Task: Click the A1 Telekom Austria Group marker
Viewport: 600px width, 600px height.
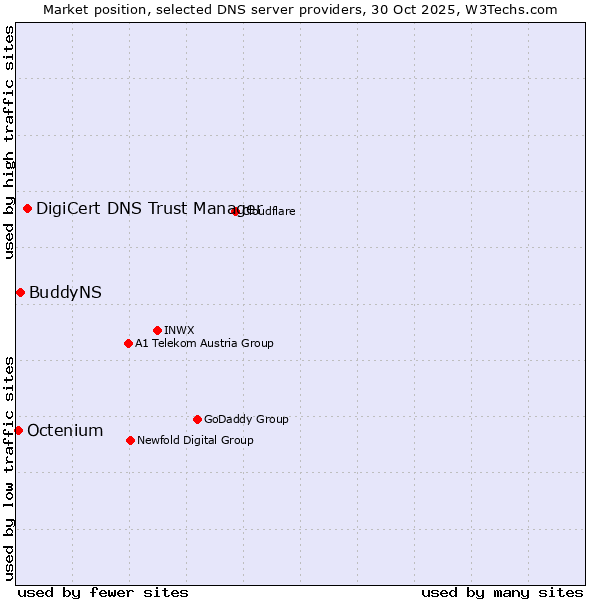Action: click(x=128, y=343)
